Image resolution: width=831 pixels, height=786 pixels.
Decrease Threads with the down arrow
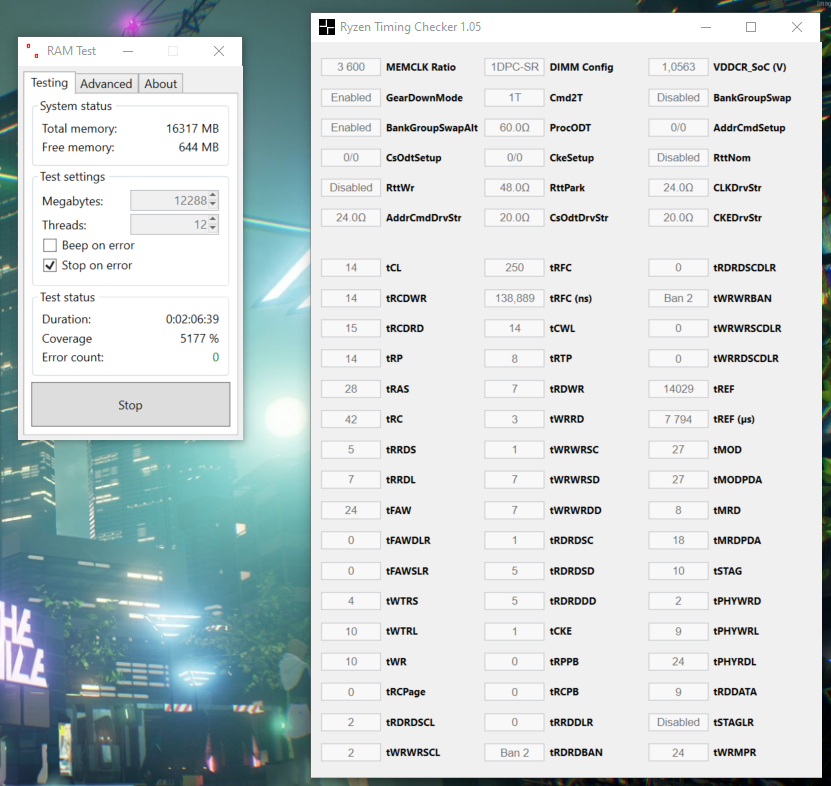(213, 229)
